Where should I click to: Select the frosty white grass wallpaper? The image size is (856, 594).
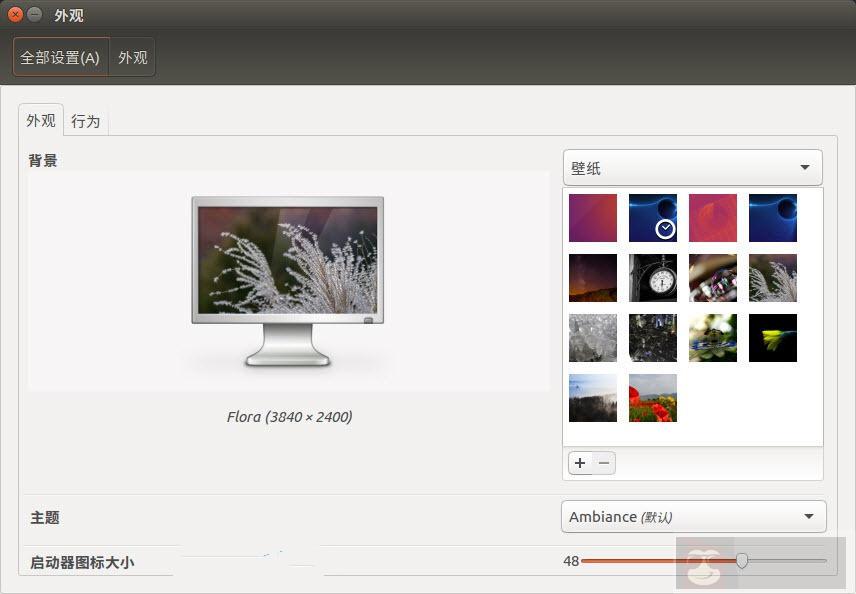coord(772,278)
